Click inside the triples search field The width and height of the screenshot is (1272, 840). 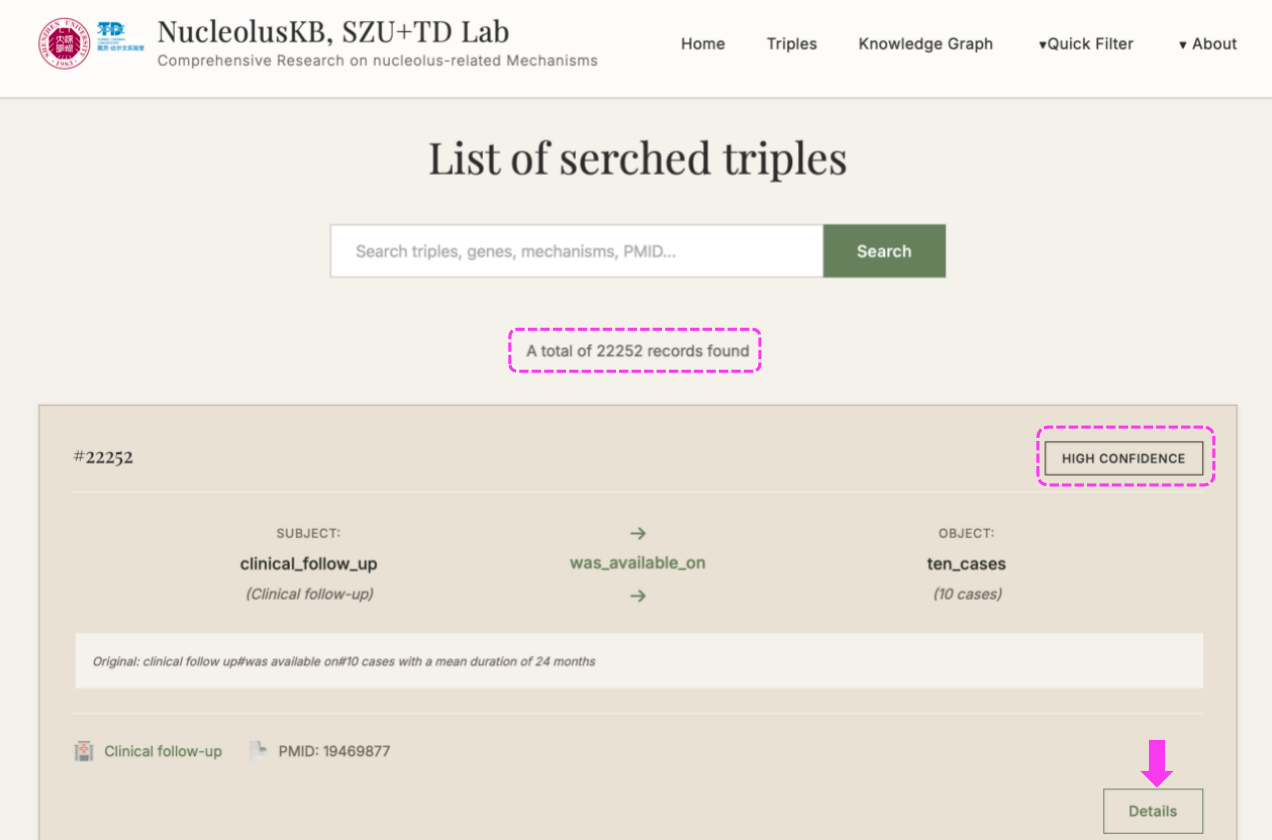576,251
